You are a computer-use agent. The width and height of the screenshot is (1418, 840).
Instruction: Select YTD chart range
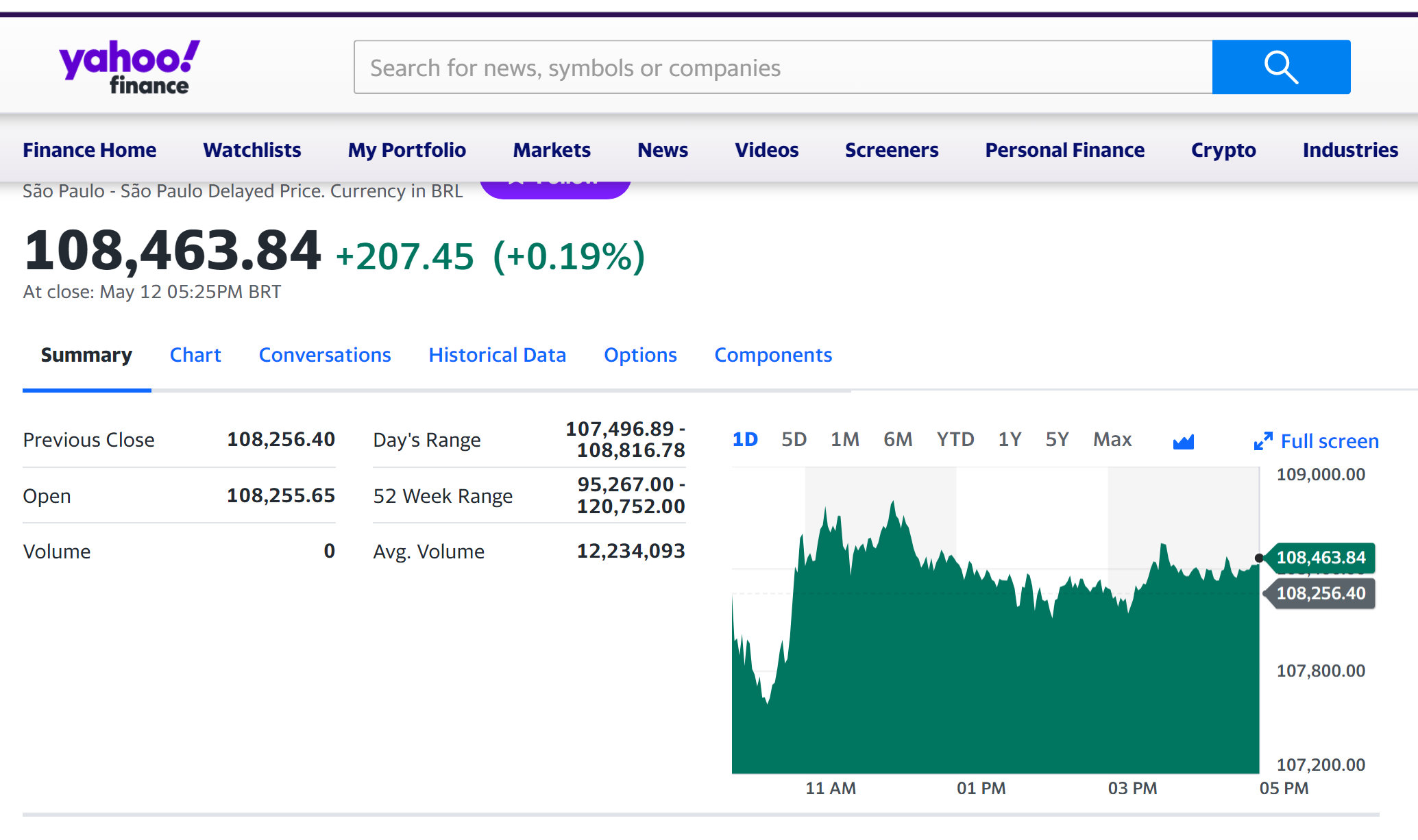point(955,439)
